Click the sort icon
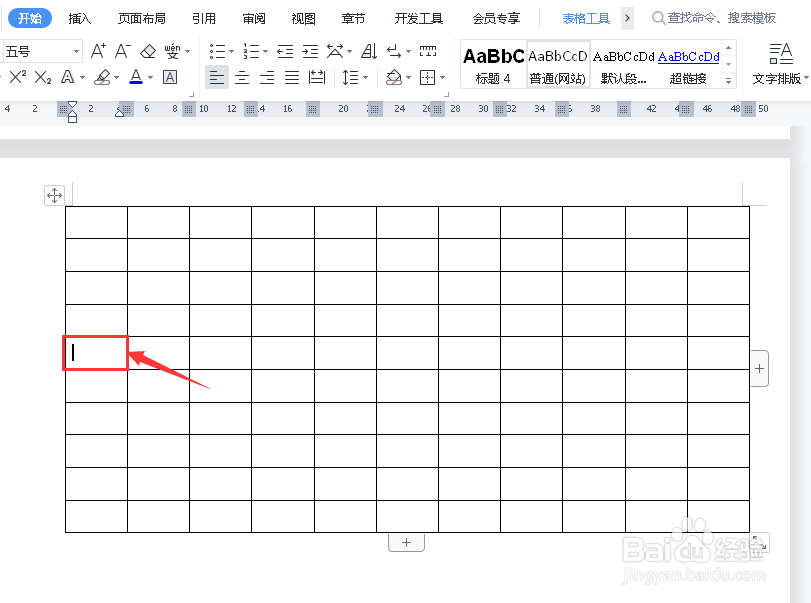The height and width of the screenshot is (603, 811). tap(369, 51)
